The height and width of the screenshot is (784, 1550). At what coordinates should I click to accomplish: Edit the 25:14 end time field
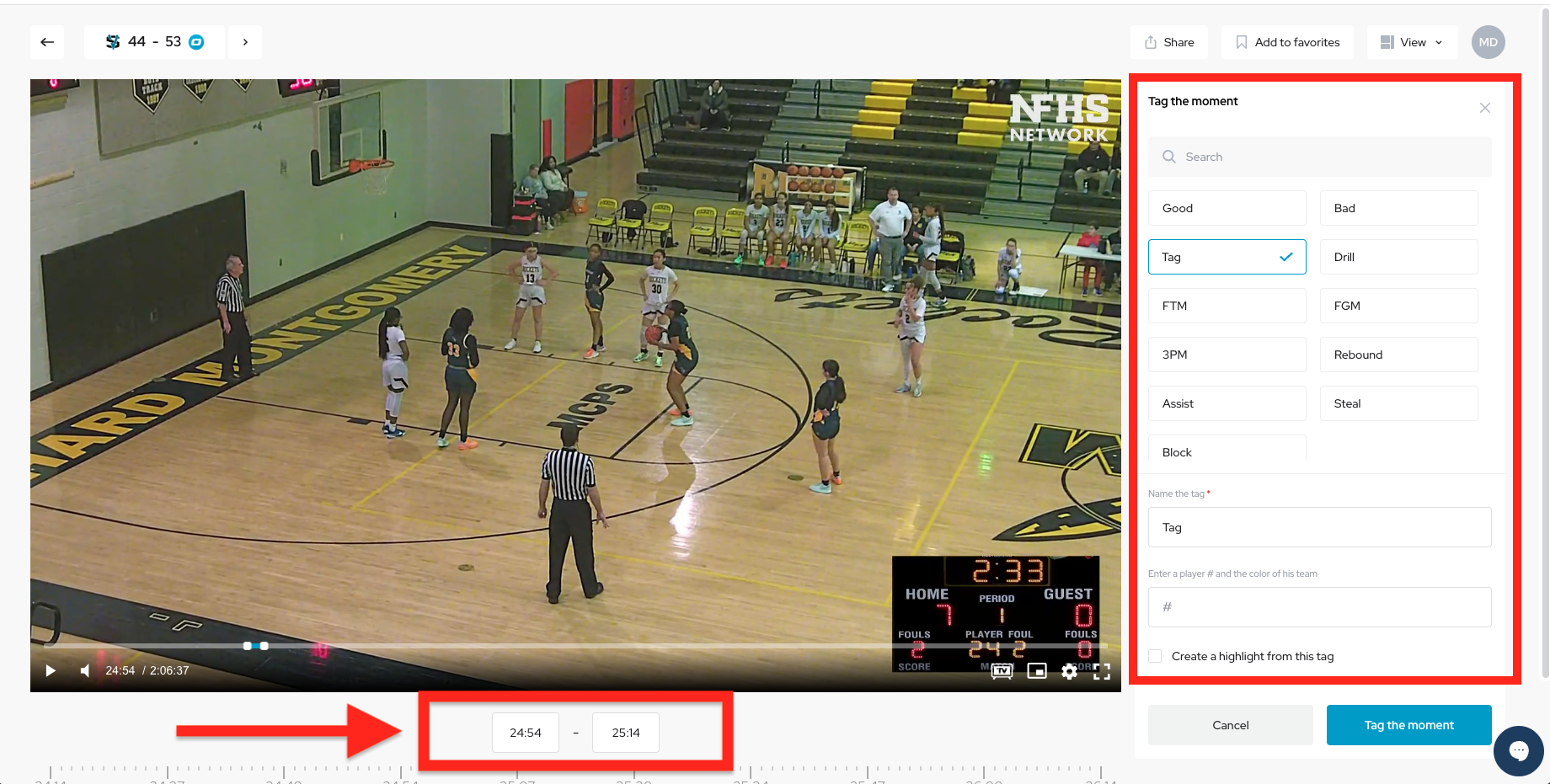(x=626, y=733)
